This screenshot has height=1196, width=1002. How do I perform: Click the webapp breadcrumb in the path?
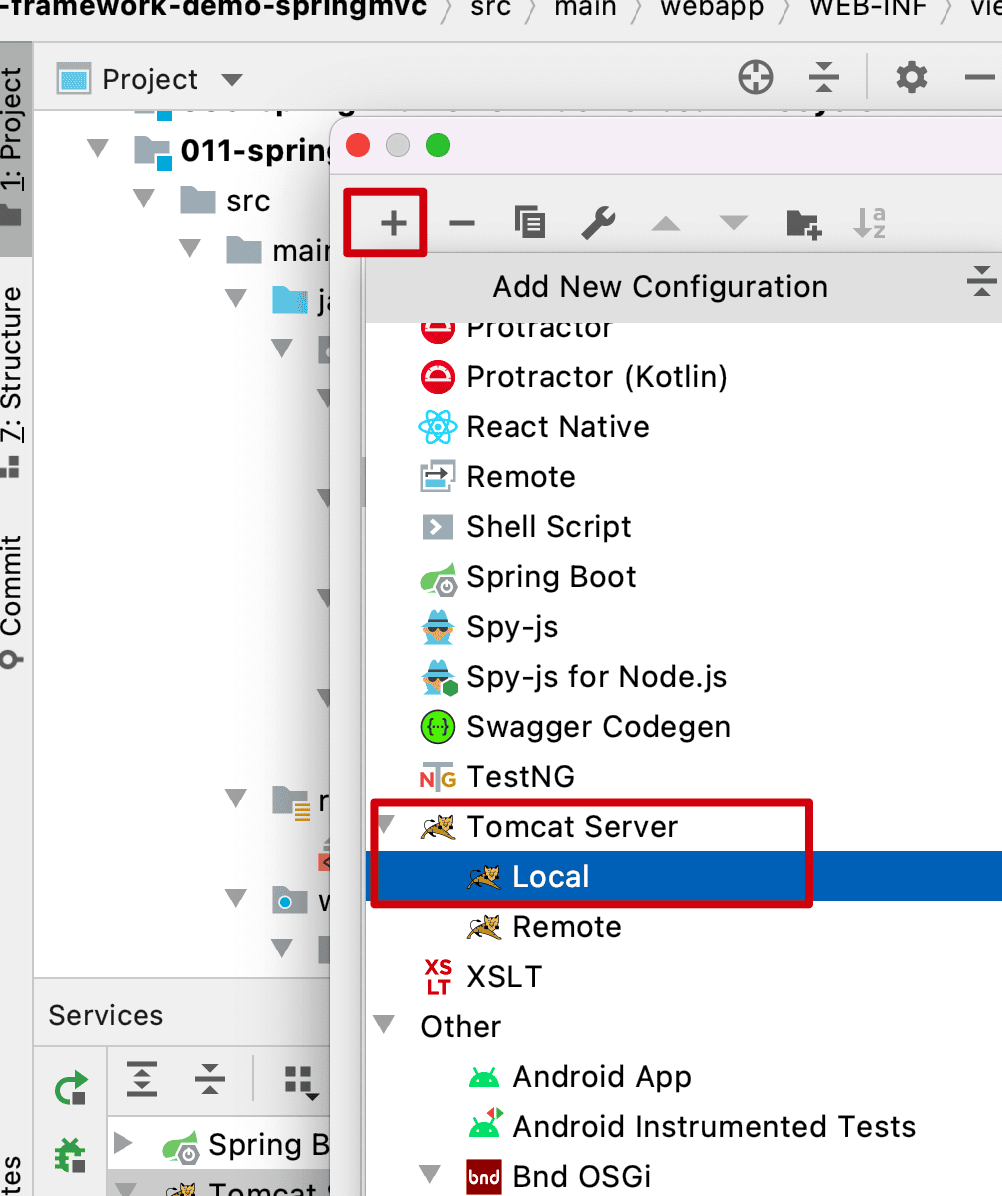coord(711,10)
